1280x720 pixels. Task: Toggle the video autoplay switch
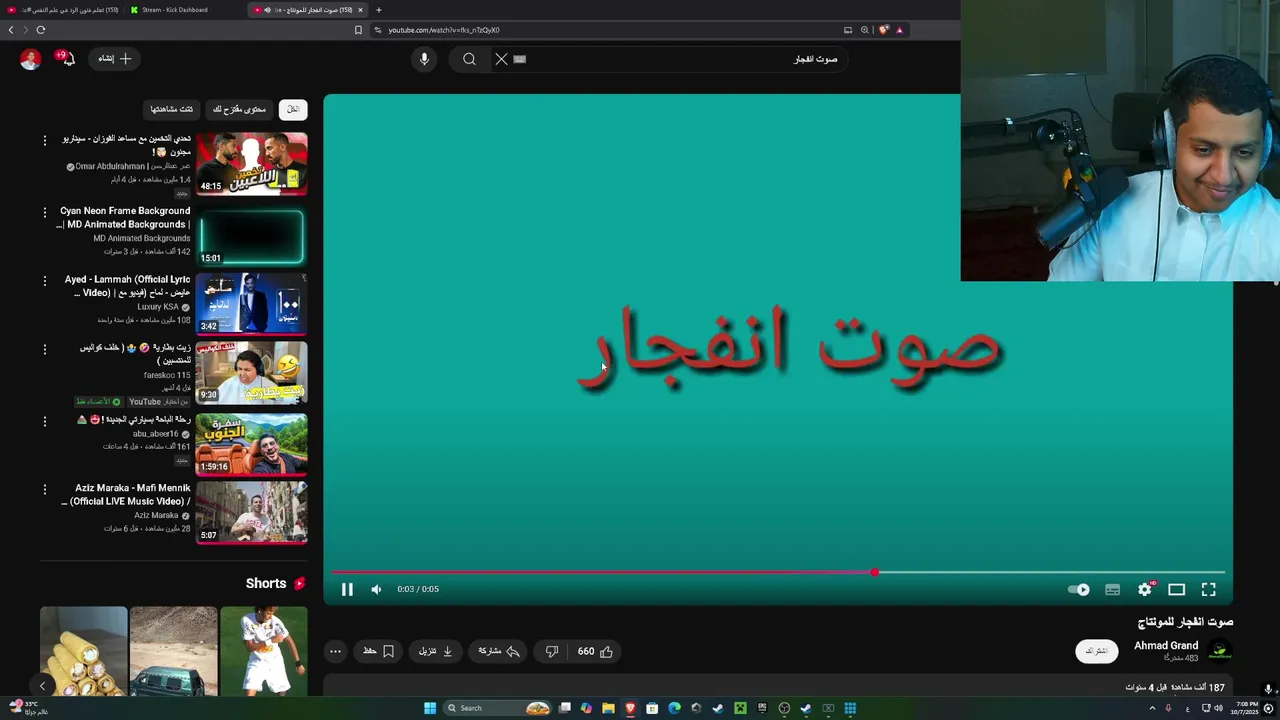pyautogui.click(x=1079, y=589)
